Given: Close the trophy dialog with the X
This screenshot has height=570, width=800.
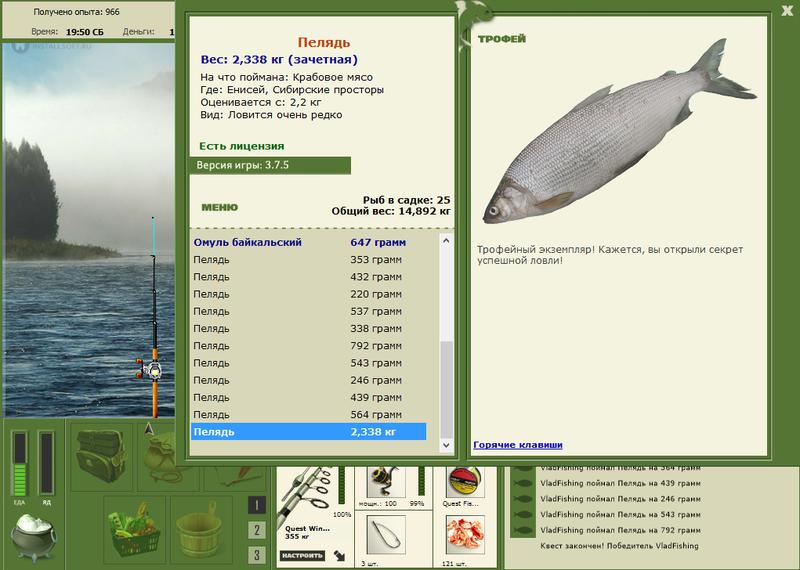Looking at the screenshot, I should 787,11.
